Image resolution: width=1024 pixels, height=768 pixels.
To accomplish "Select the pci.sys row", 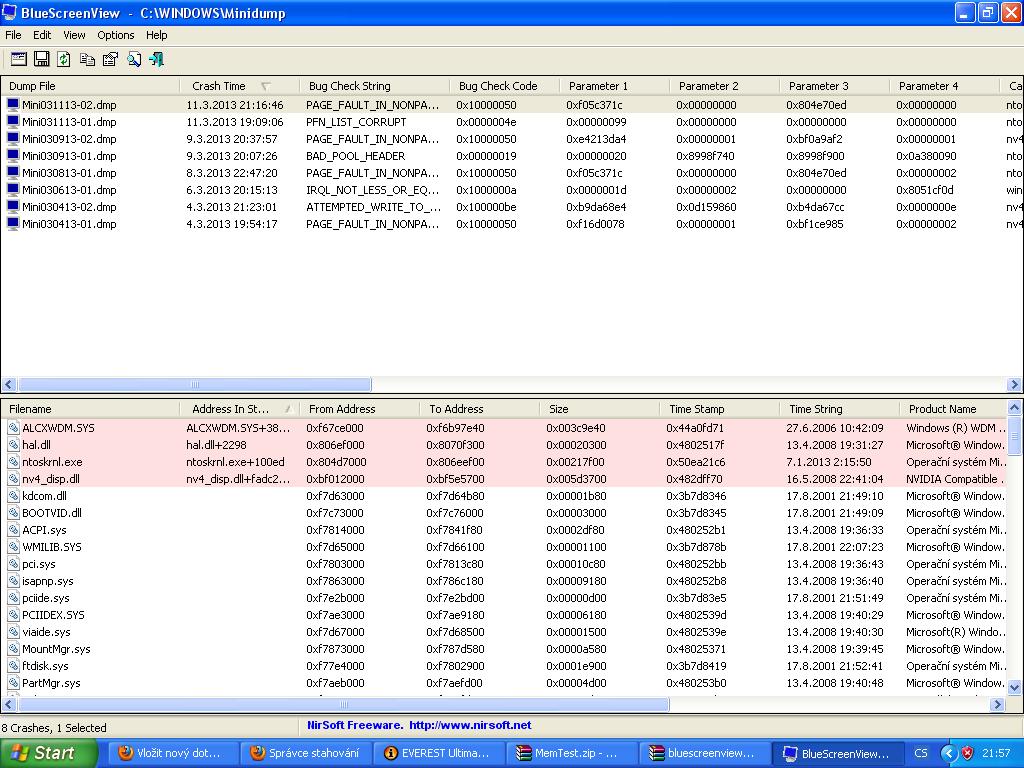I will click(504, 564).
